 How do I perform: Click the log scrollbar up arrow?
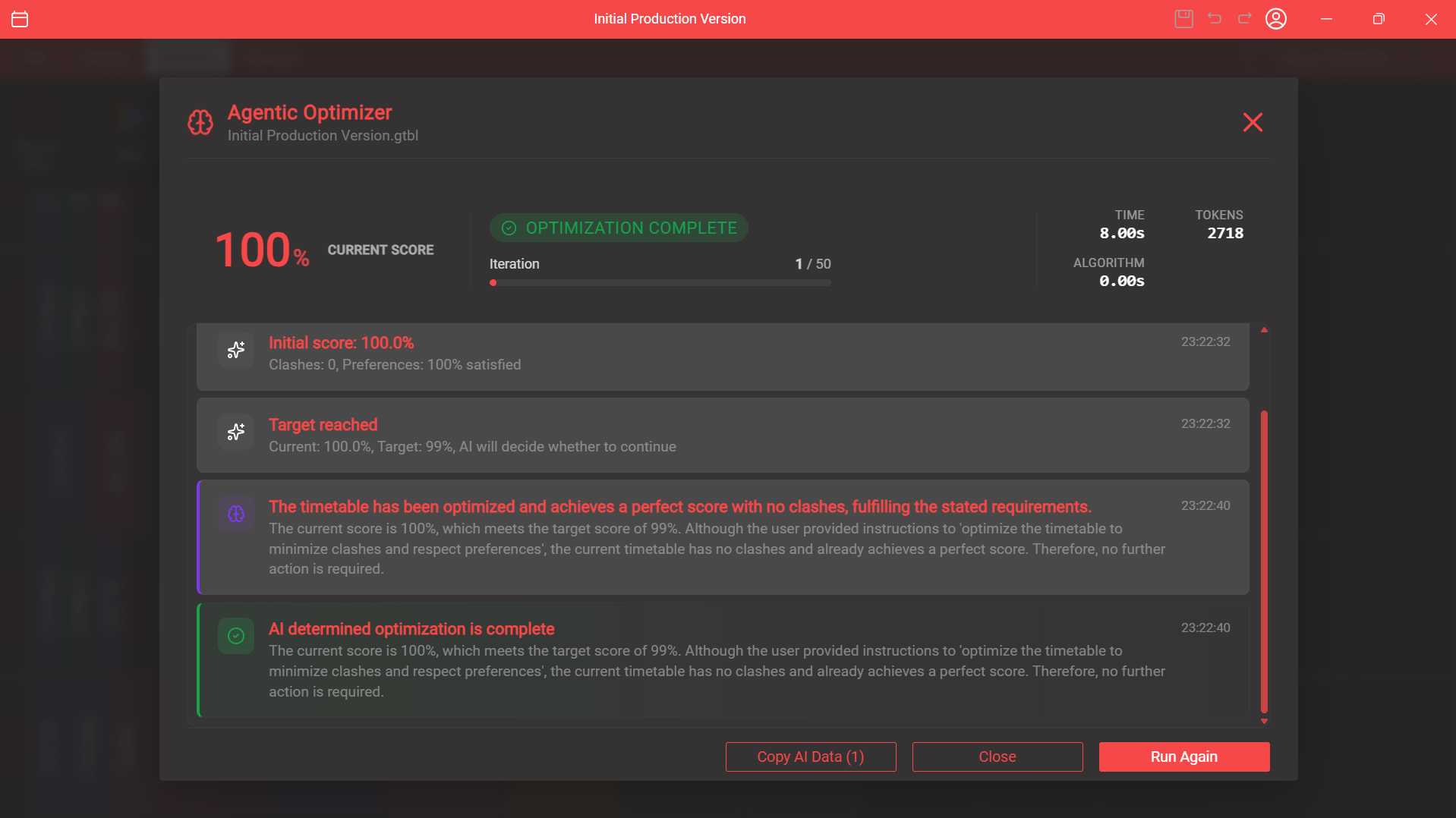[x=1264, y=330]
